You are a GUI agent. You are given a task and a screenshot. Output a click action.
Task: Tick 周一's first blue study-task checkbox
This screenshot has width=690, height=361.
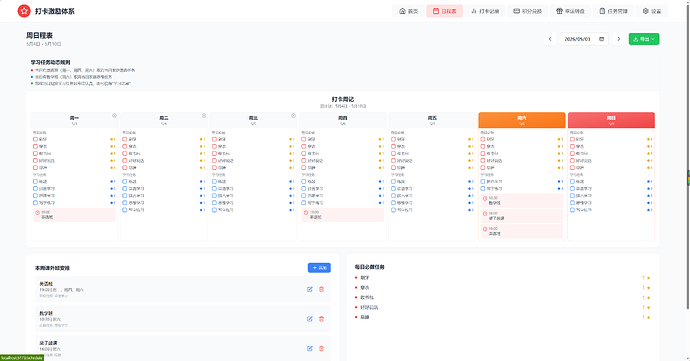click(35, 181)
